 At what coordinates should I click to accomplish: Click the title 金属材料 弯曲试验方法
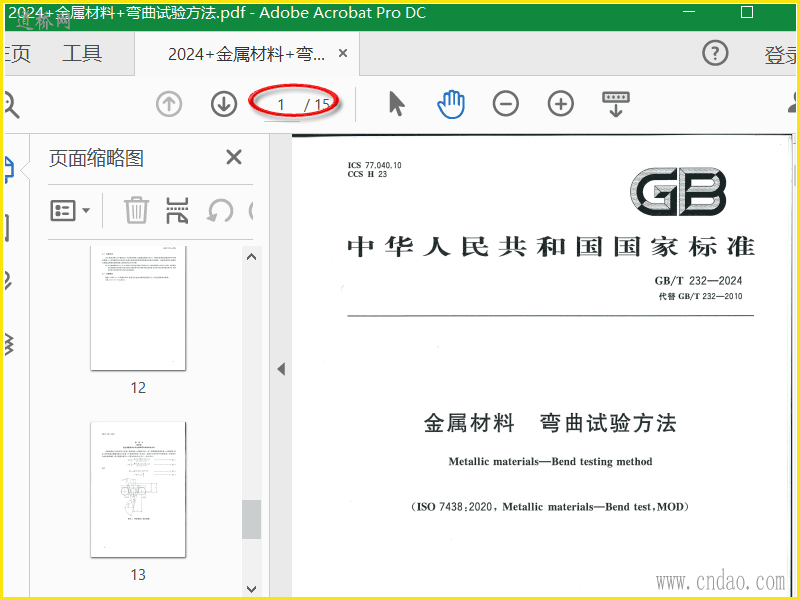coord(550,423)
